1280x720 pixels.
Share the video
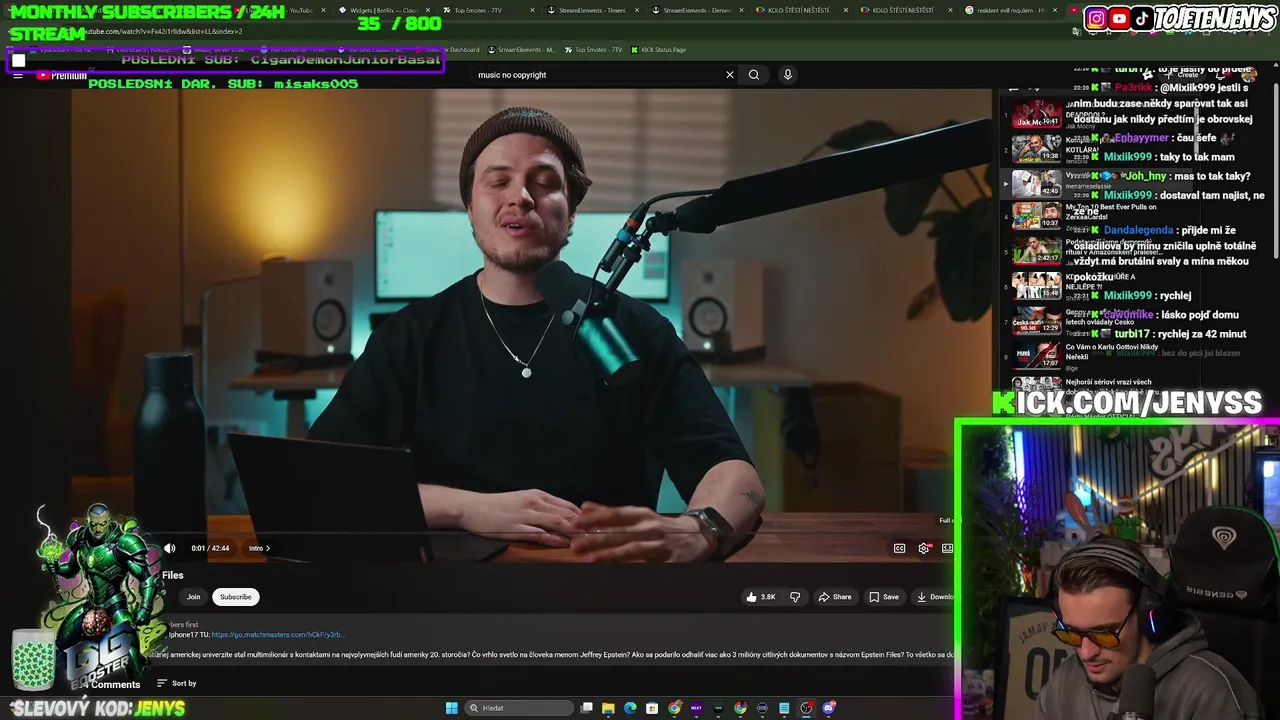point(835,597)
